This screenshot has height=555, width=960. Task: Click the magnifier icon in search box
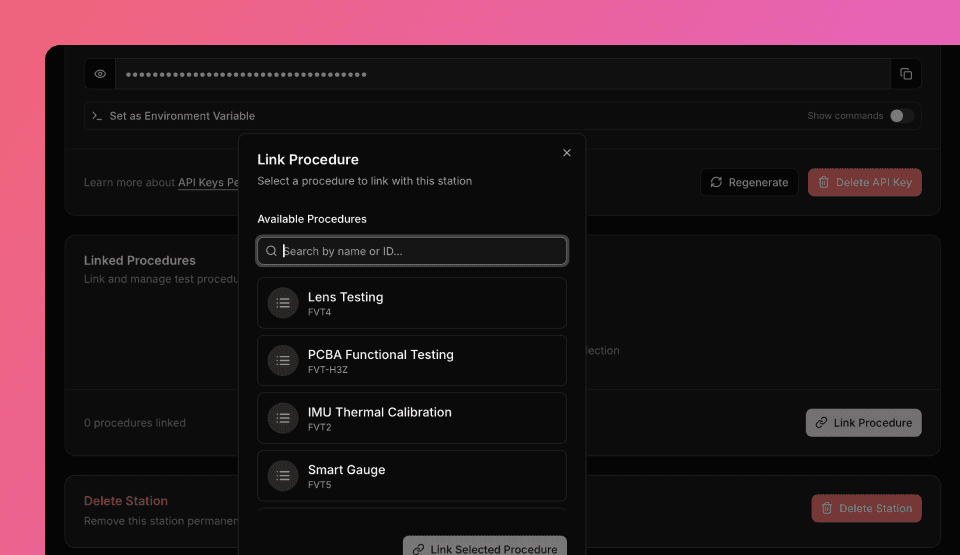272,251
